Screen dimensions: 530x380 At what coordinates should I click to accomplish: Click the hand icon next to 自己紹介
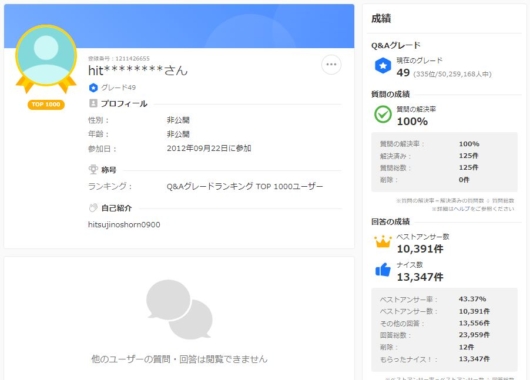pyautogui.click(x=93, y=208)
